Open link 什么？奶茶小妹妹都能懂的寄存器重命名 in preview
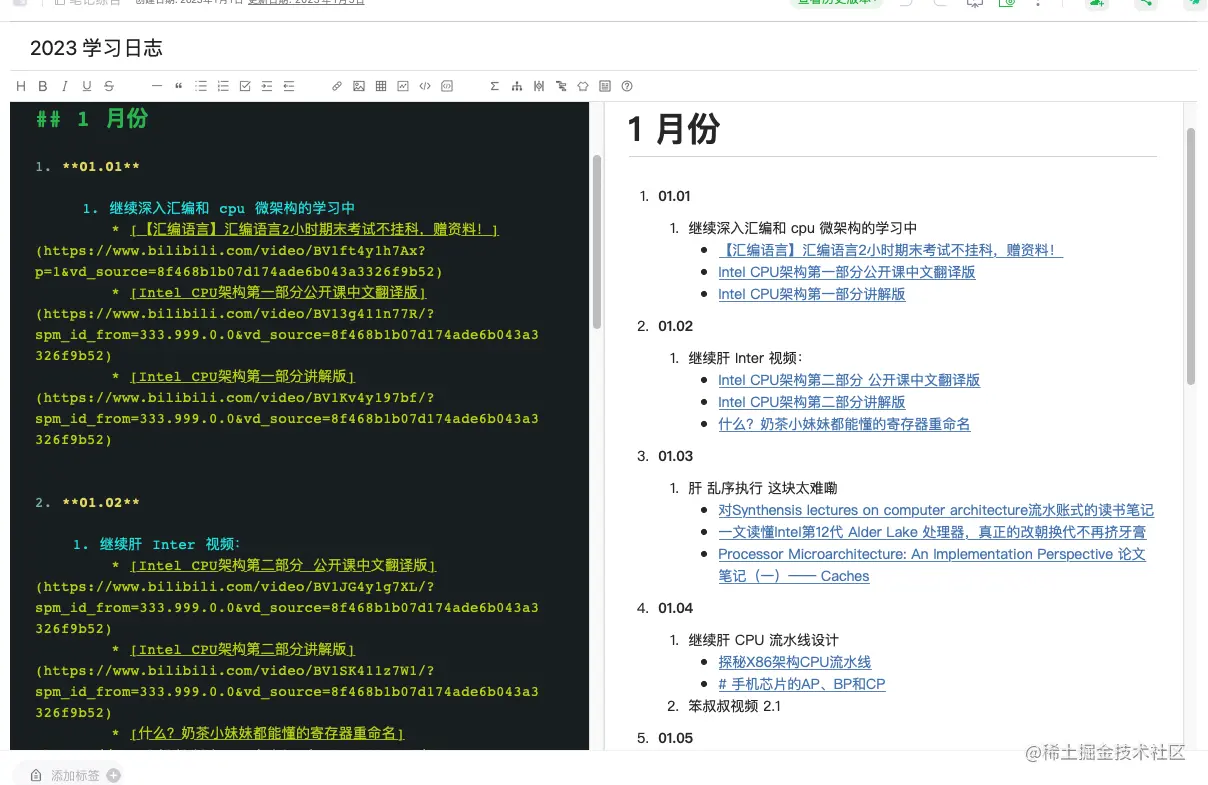This screenshot has width=1208, height=785. click(x=844, y=424)
